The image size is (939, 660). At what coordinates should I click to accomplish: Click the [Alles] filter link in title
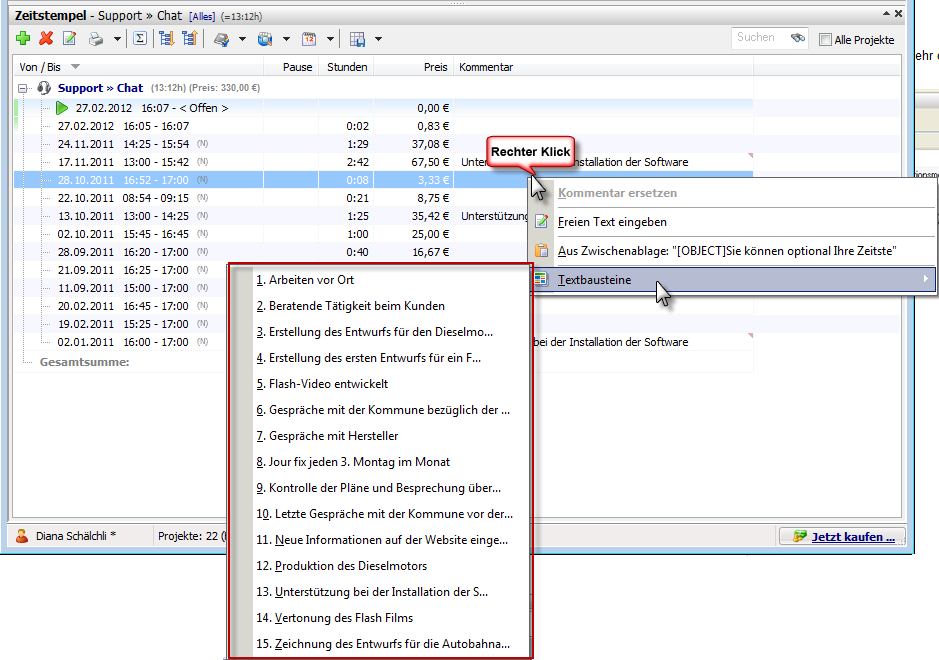pyautogui.click(x=202, y=17)
